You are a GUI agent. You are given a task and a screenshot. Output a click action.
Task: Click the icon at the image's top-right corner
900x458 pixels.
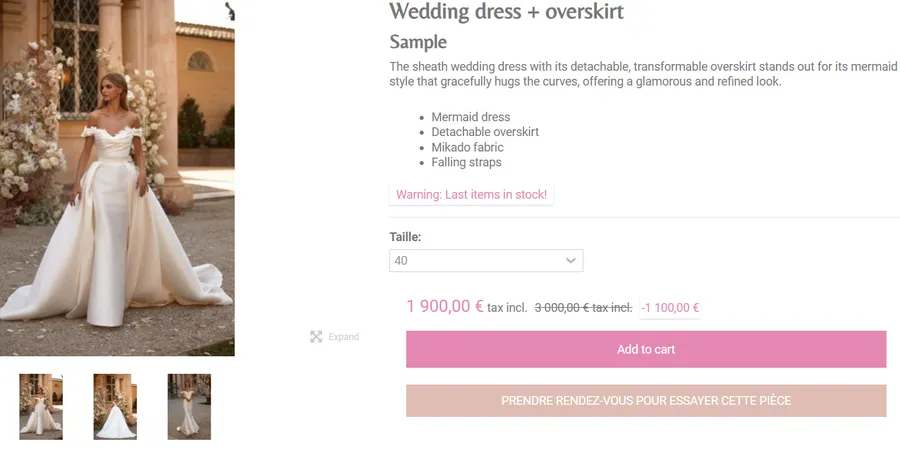[230, 11]
